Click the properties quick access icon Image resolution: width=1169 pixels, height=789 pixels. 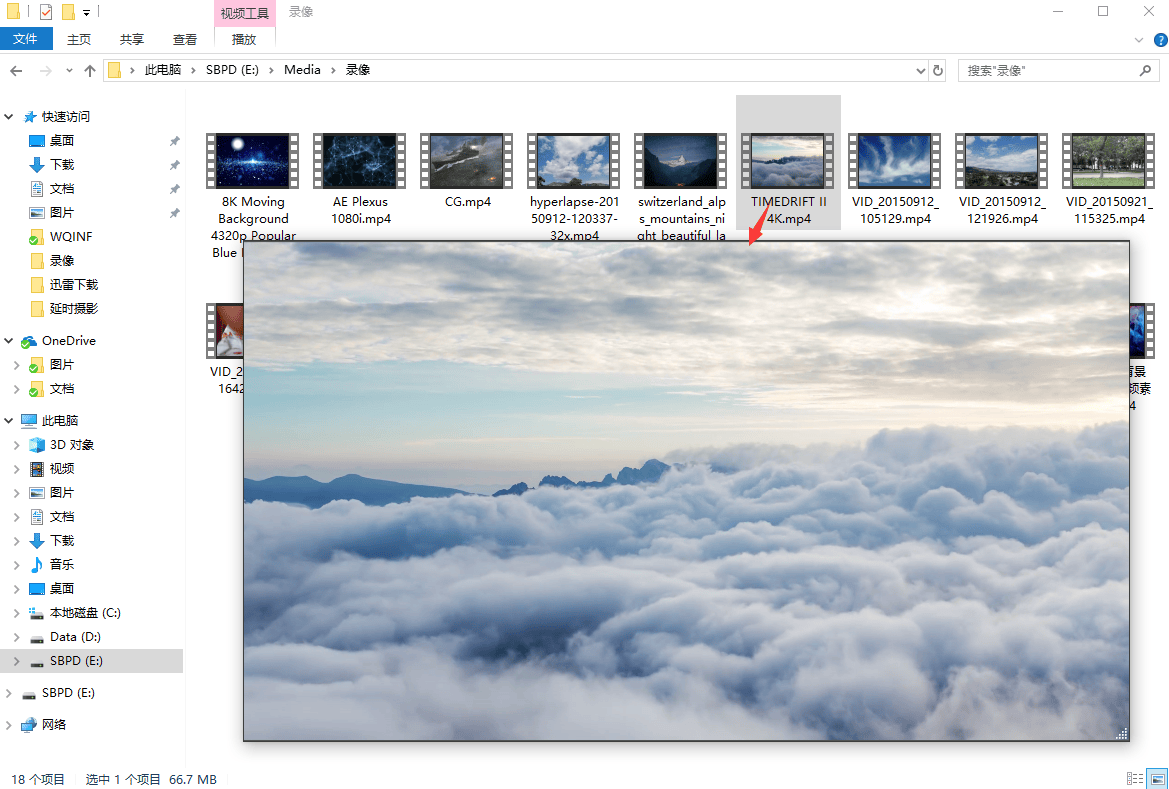coord(46,12)
